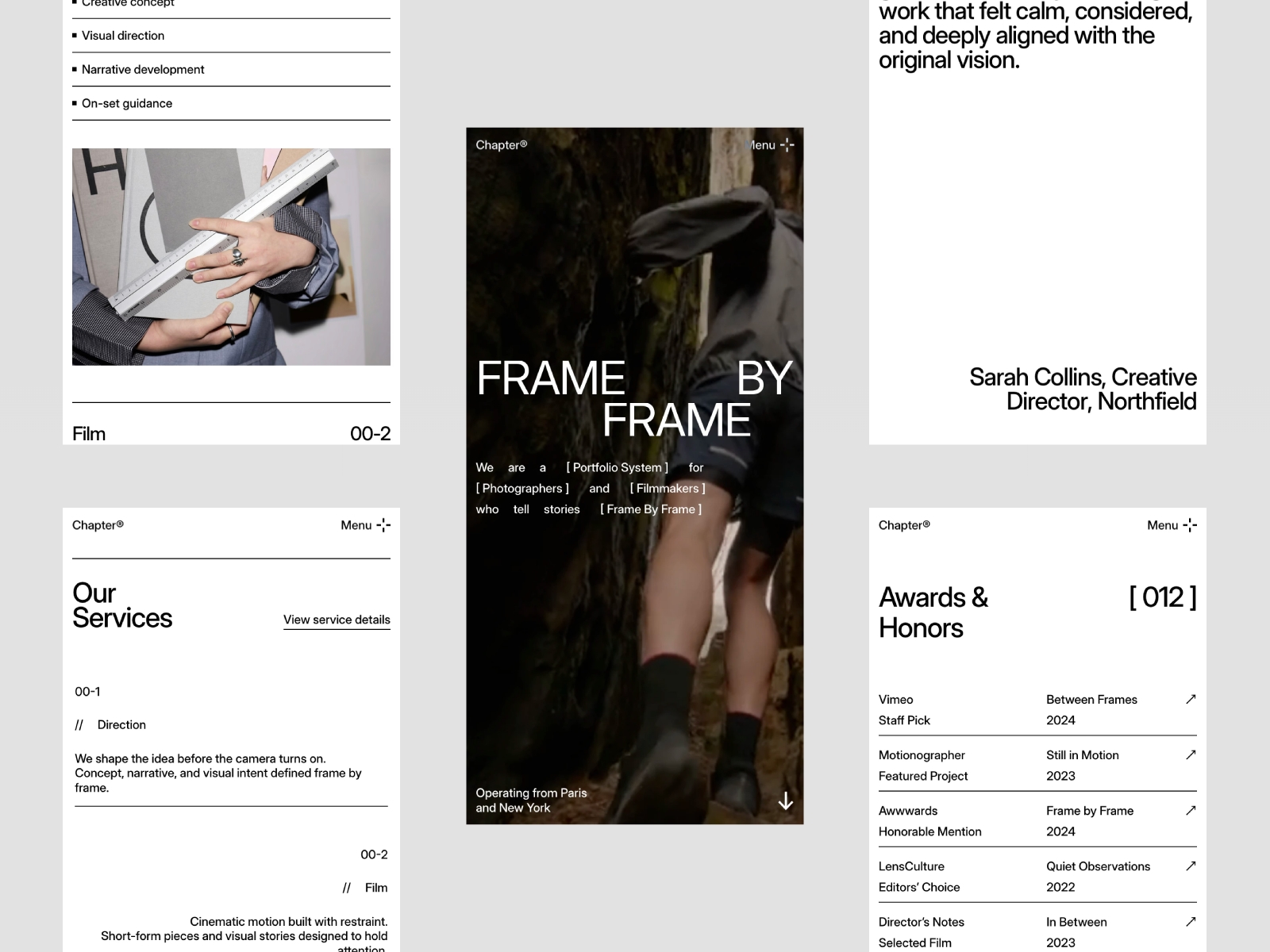Click the Chapter® logo on the Services screen
The height and width of the screenshot is (952, 1270).
pos(98,524)
